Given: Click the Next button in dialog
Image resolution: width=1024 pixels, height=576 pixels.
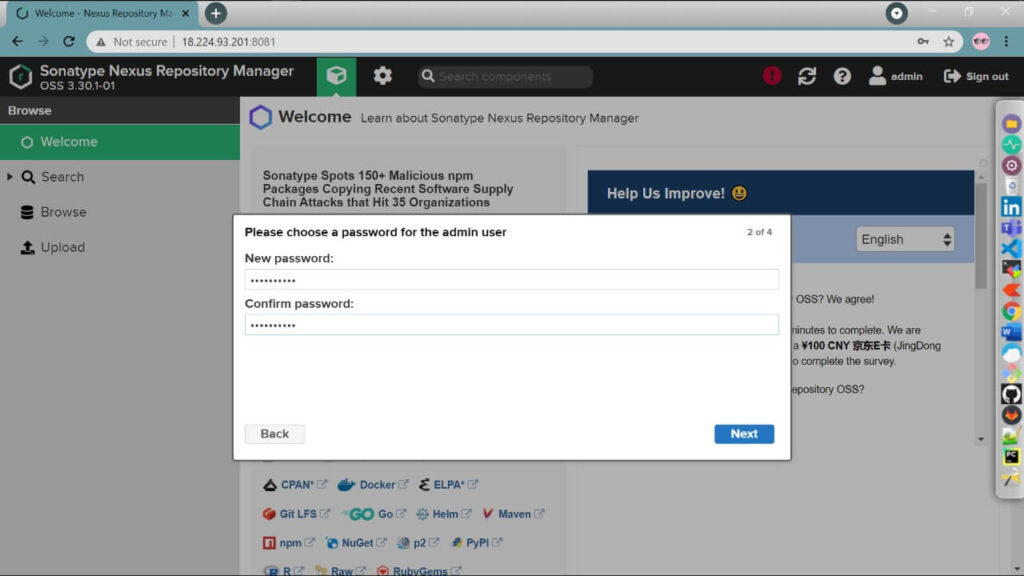Looking at the screenshot, I should tap(744, 434).
